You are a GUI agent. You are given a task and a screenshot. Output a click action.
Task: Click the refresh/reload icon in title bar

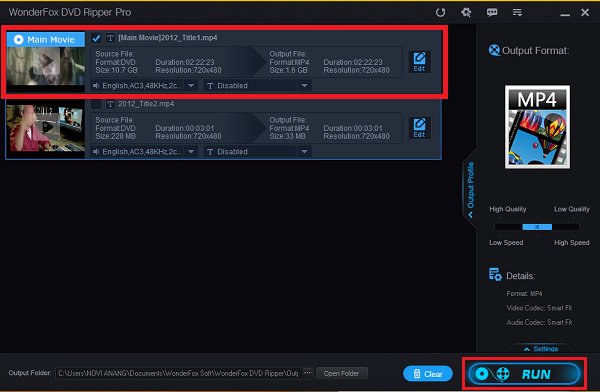[440, 12]
